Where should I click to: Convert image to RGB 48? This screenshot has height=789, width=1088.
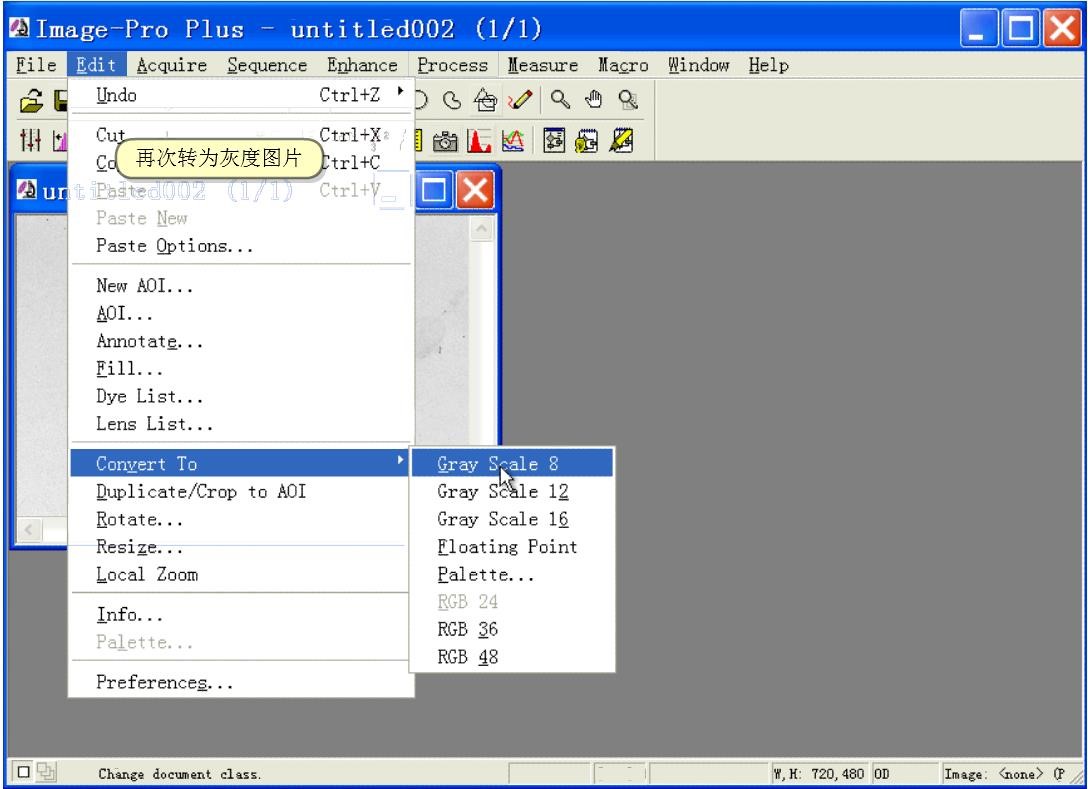(512, 657)
